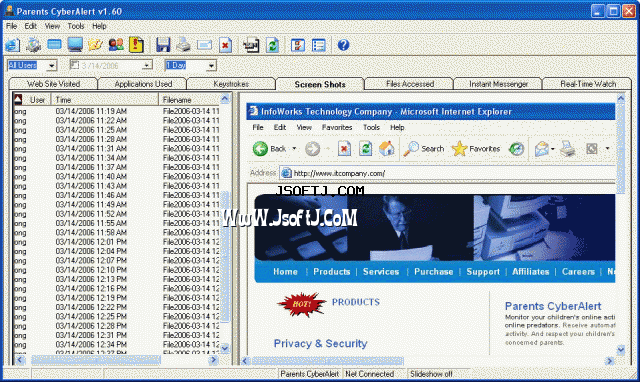
Task: Click the file list scroll down arrow
Action: (225, 348)
